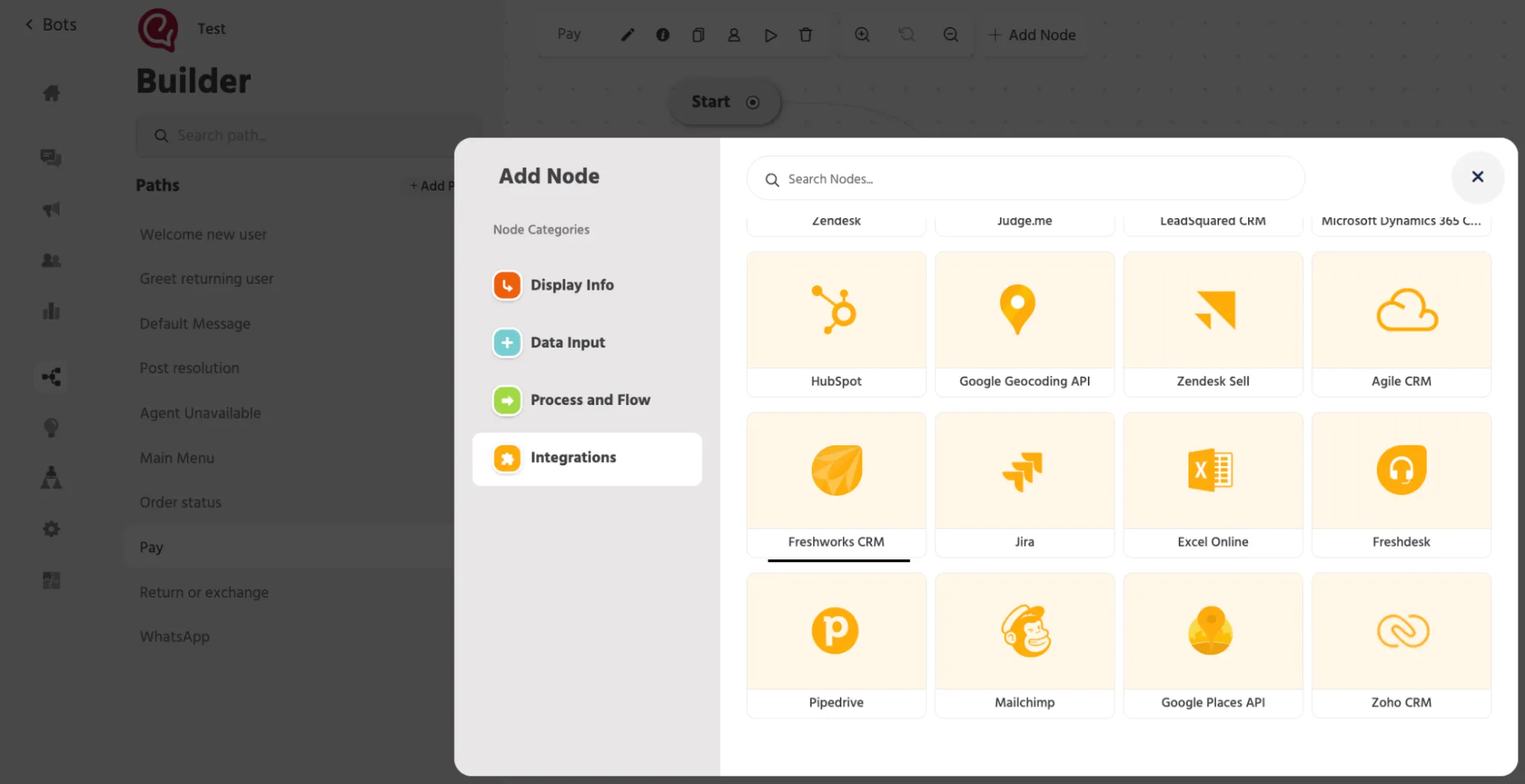Select the Integrations category
The image size is (1525, 784).
click(x=587, y=458)
